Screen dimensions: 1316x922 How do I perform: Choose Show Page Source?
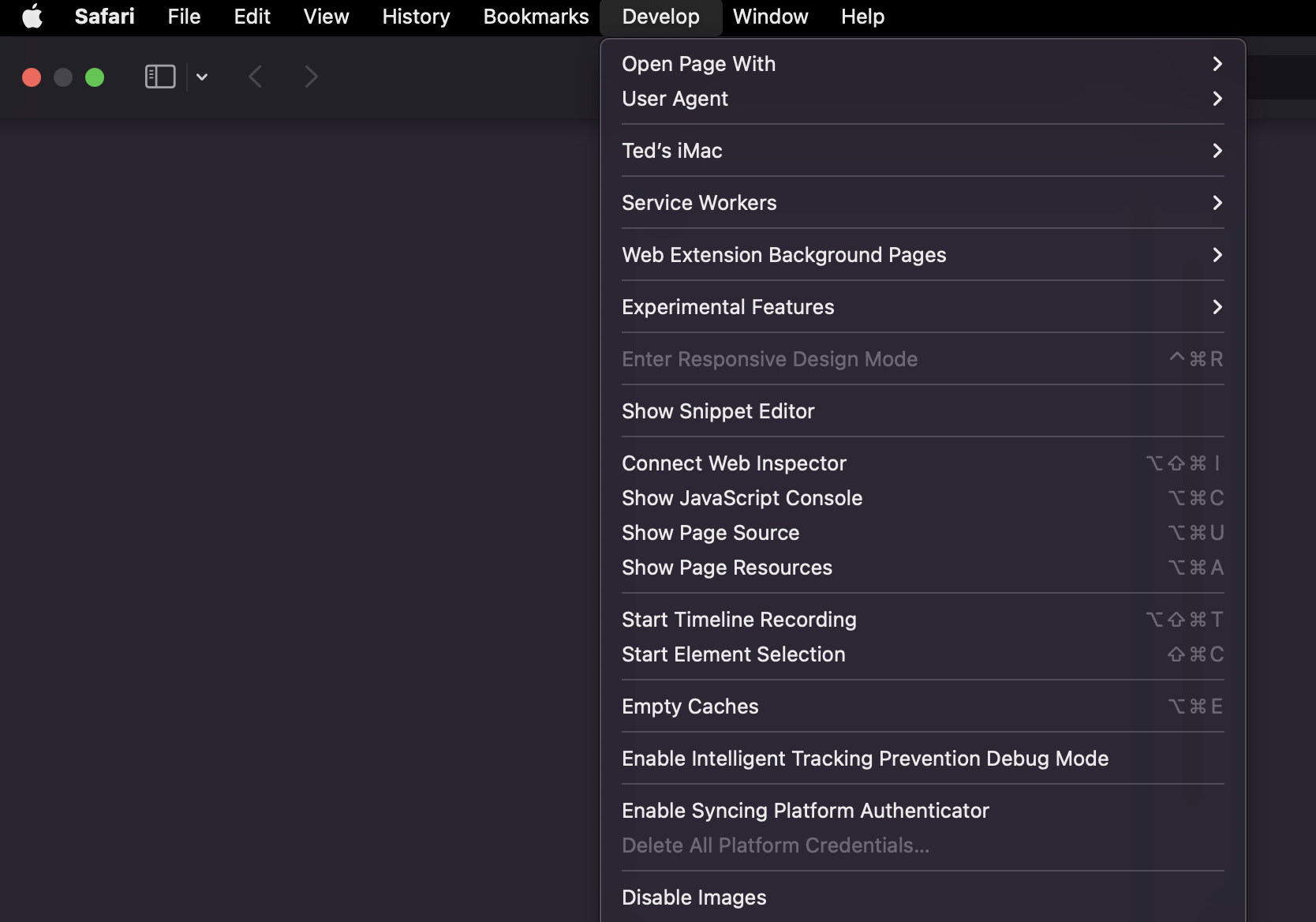click(922, 533)
